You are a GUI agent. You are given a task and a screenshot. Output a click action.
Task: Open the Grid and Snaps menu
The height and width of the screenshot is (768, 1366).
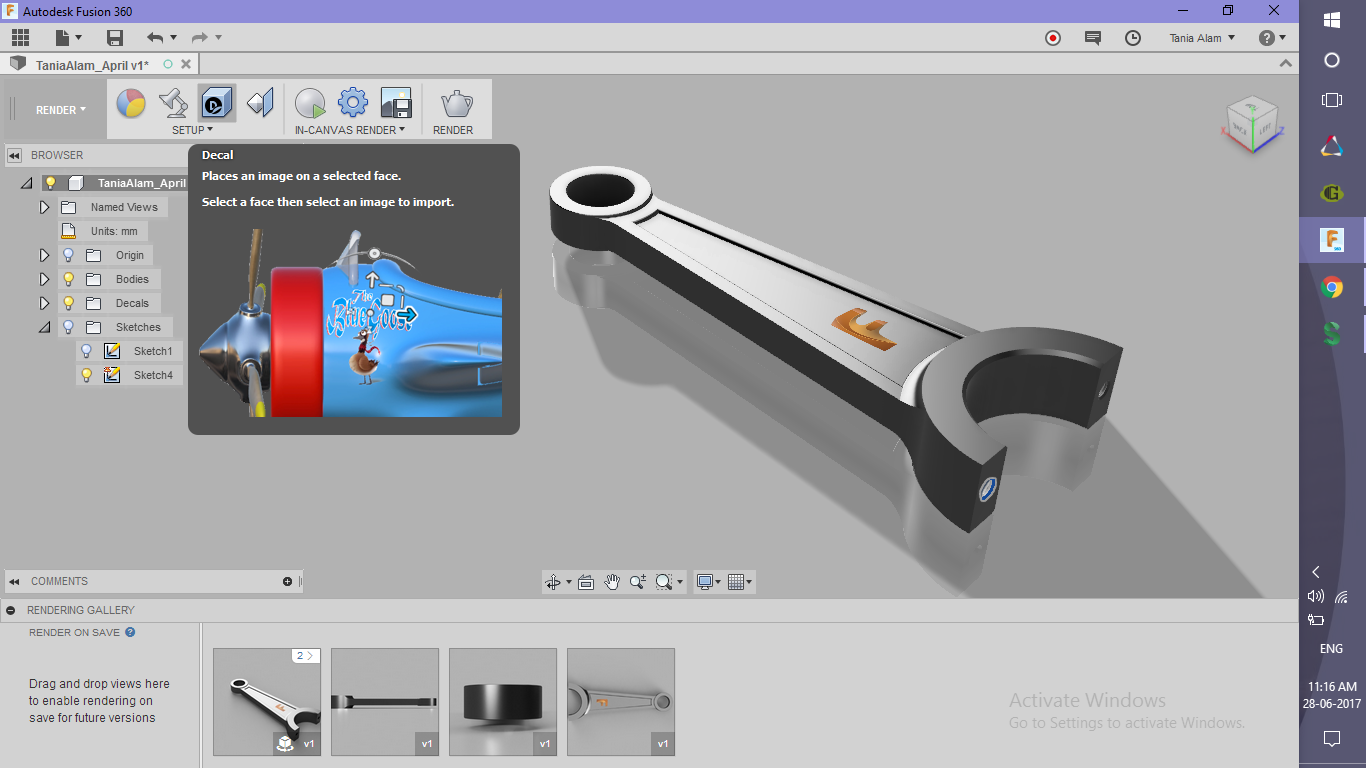pos(740,582)
